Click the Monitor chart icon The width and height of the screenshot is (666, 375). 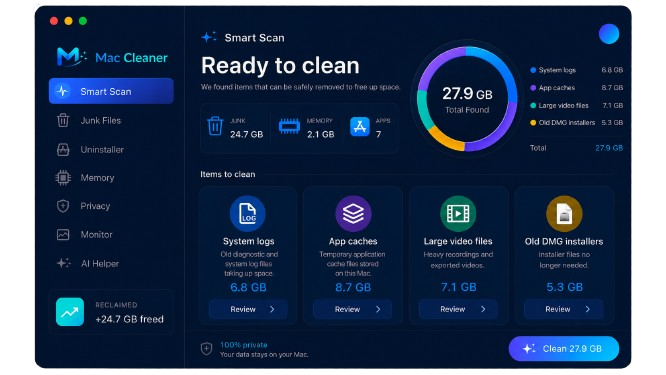pyautogui.click(x=63, y=234)
